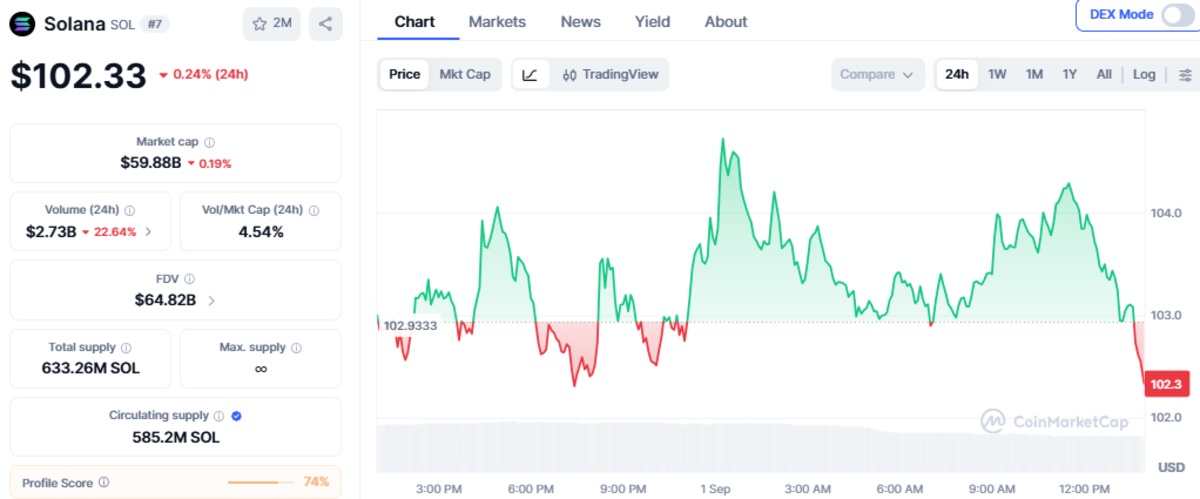
Task: Set chart range to 1W
Action: (x=997, y=74)
